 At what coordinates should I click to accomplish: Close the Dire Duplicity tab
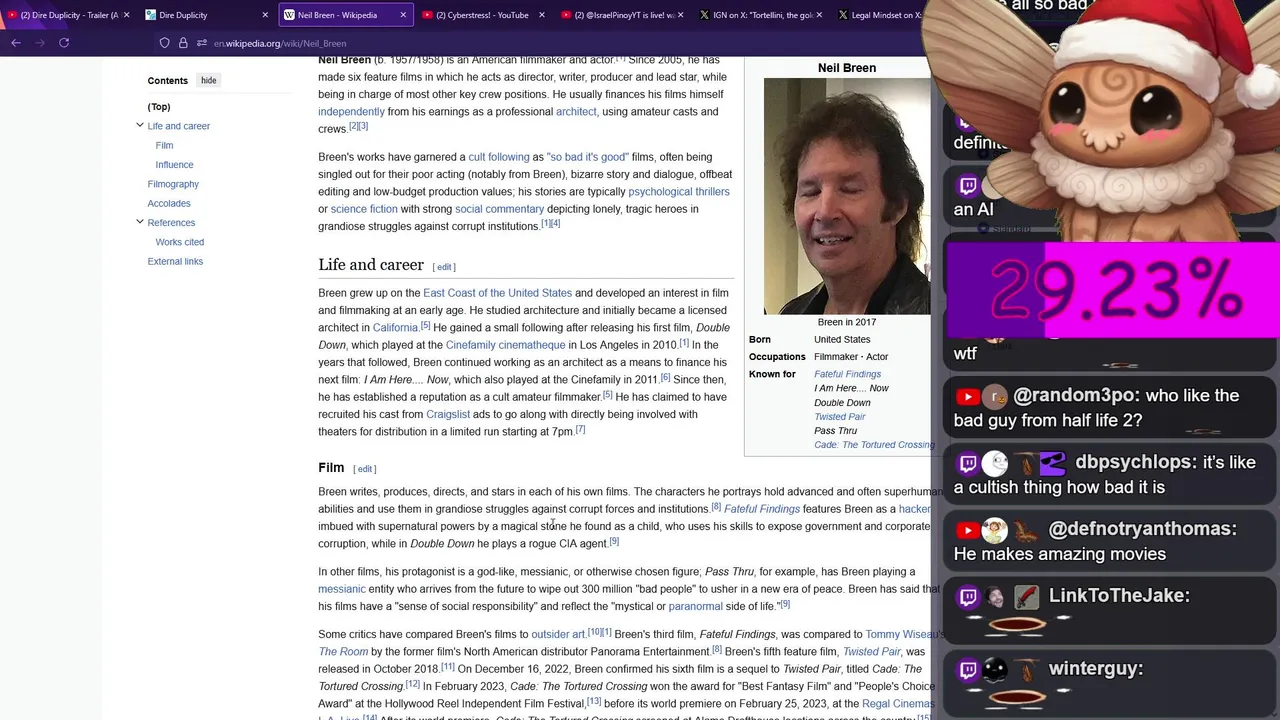coord(265,15)
